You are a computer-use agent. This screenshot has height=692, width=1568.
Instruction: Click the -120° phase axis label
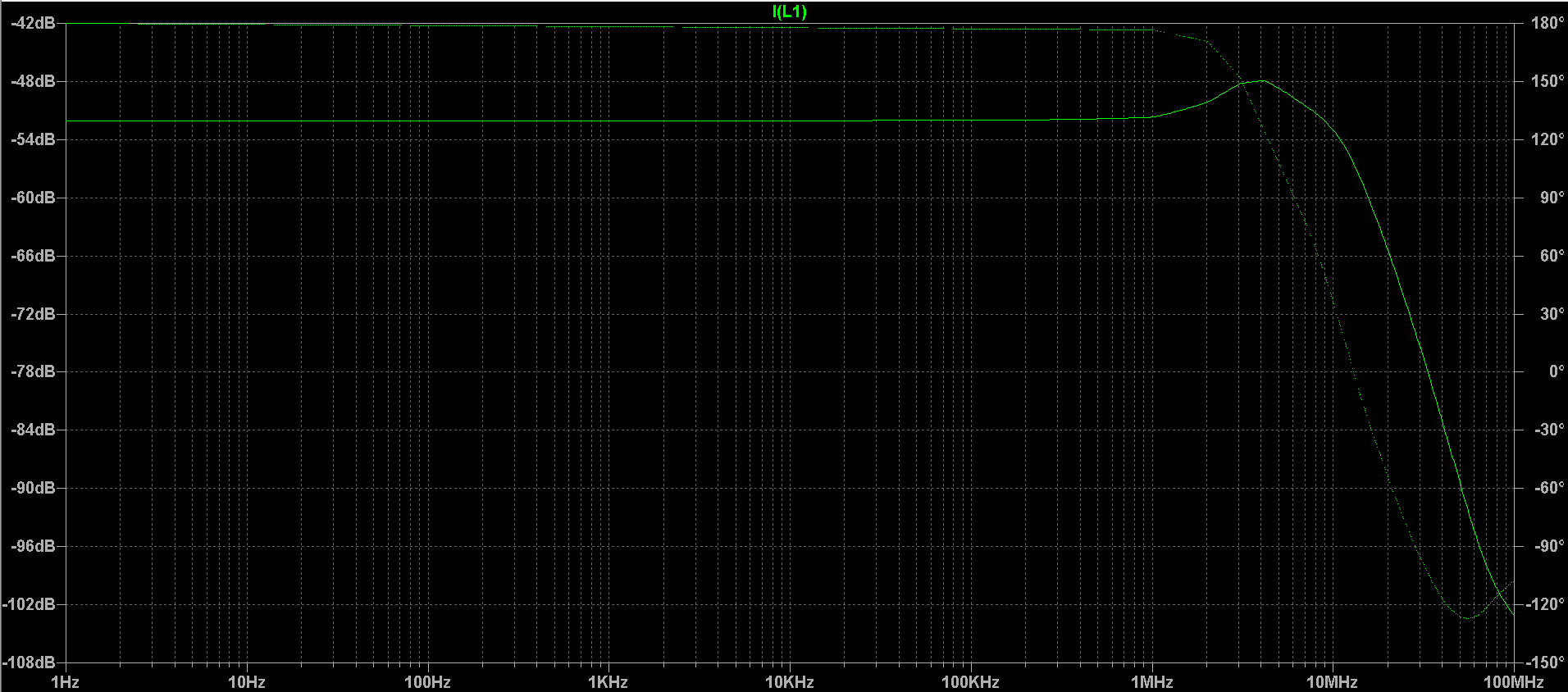pos(1547,604)
